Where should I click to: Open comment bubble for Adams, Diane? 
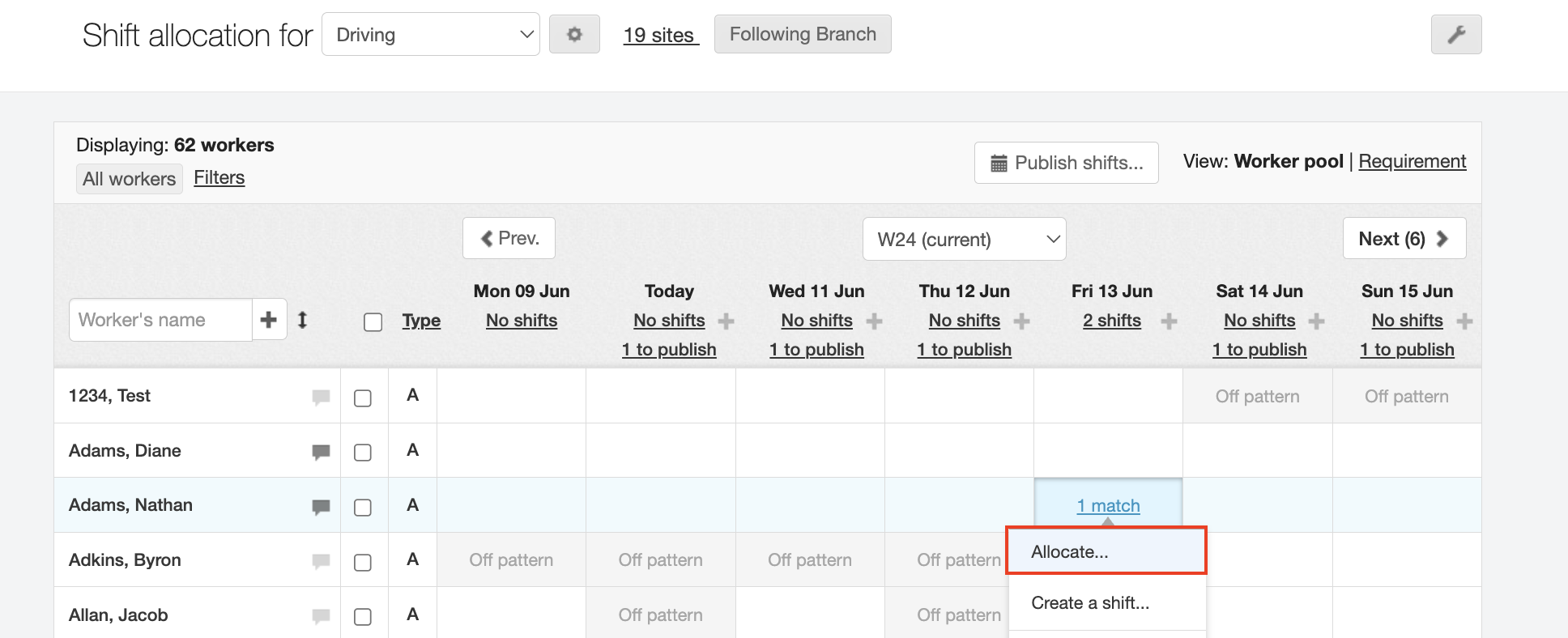[x=321, y=452]
